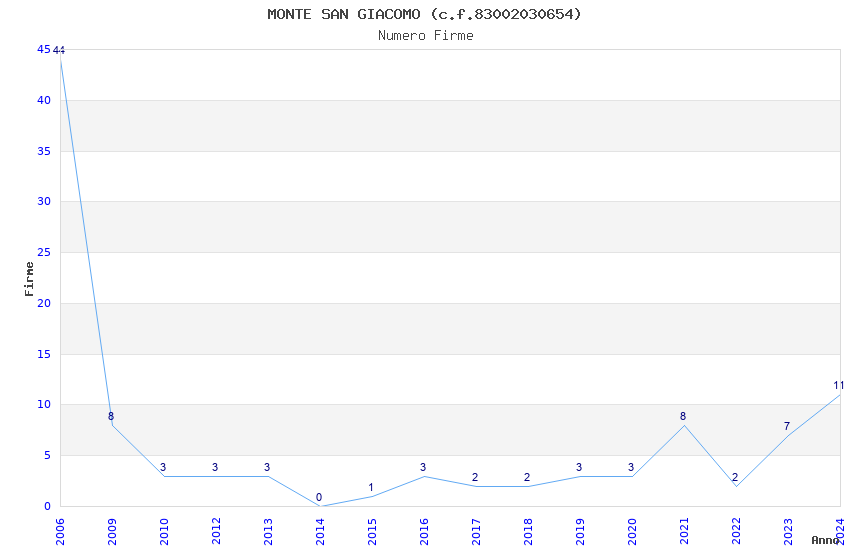Pick the data value 8 above 2009
The width and height of the screenshot is (850, 550).
(111, 417)
